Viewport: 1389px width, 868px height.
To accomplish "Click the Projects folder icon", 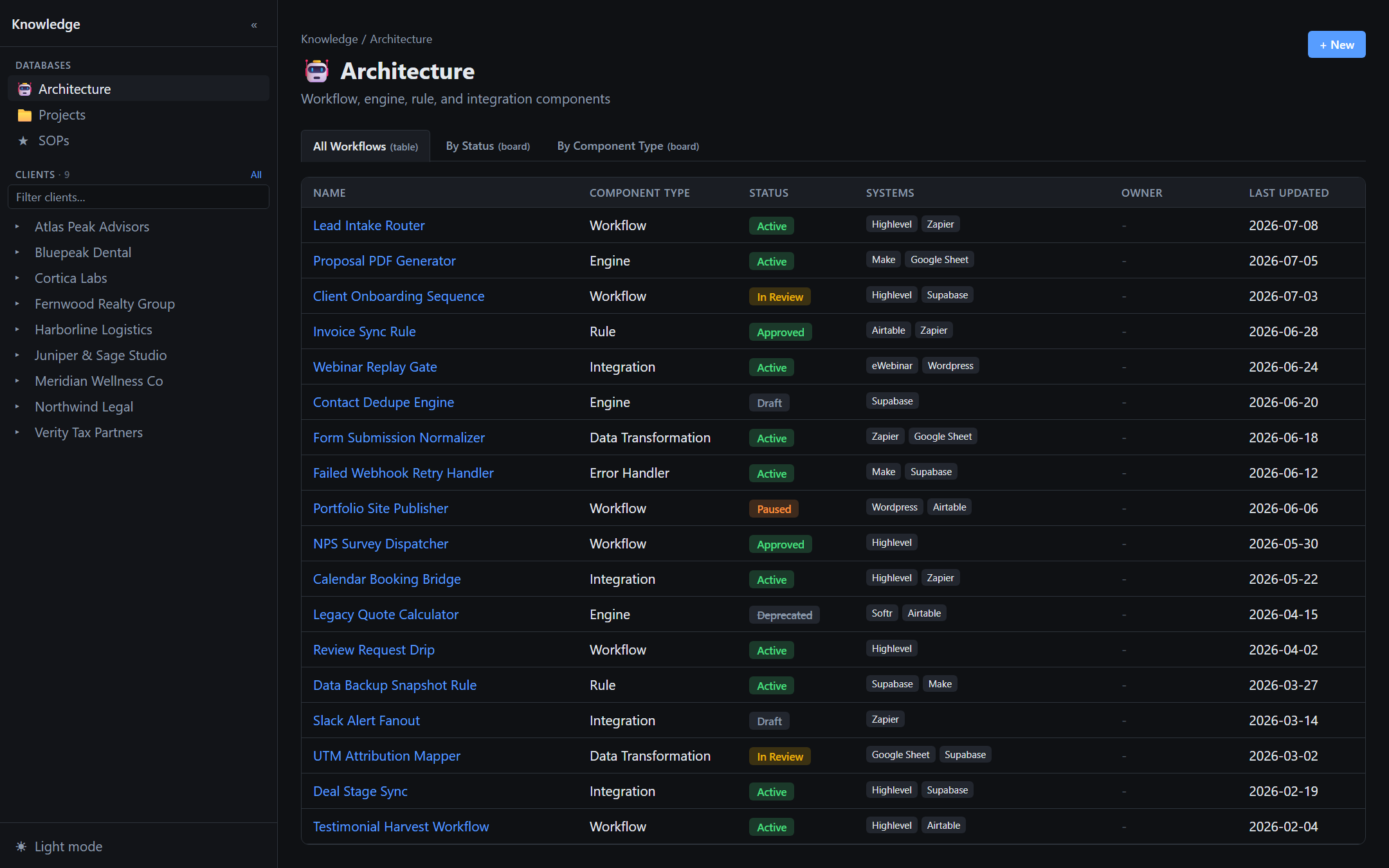I will click(24, 115).
